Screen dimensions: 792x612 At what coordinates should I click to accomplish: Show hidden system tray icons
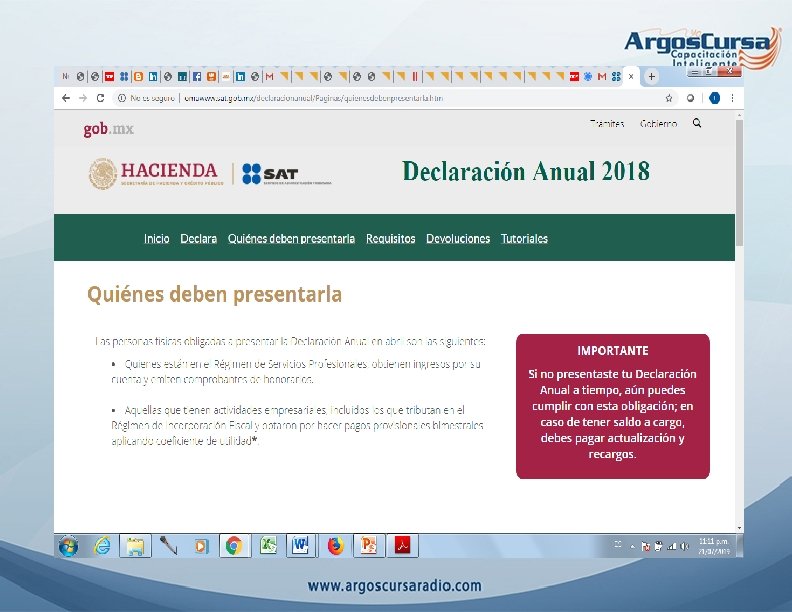(632, 546)
